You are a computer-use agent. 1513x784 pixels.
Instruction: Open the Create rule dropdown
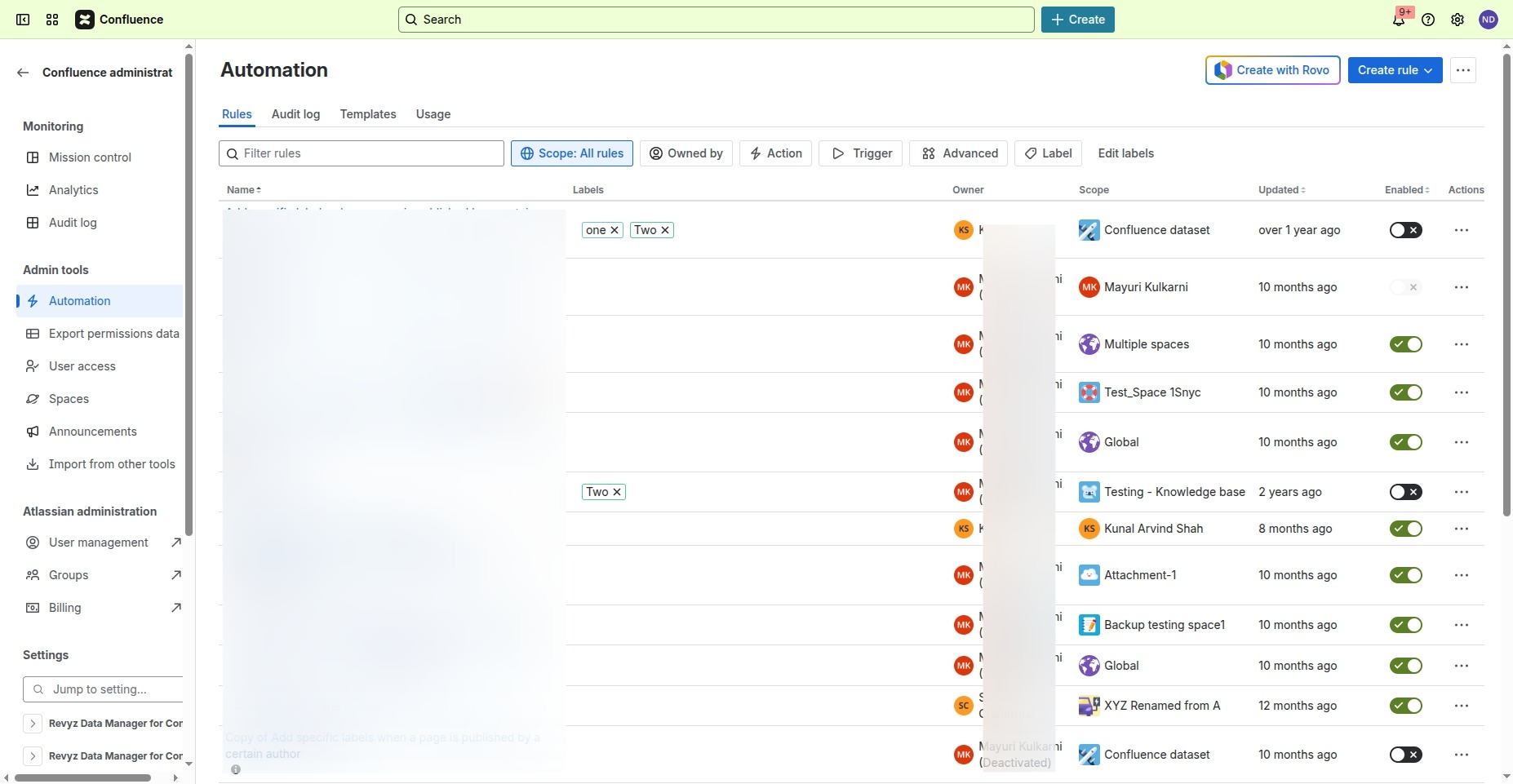[x=1395, y=70]
